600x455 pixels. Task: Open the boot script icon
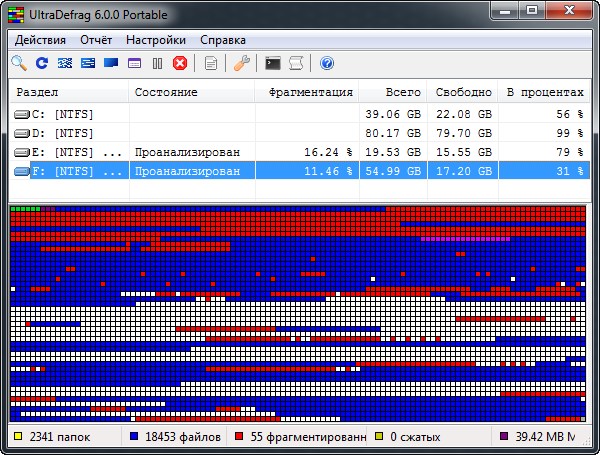(x=295, y=63)
